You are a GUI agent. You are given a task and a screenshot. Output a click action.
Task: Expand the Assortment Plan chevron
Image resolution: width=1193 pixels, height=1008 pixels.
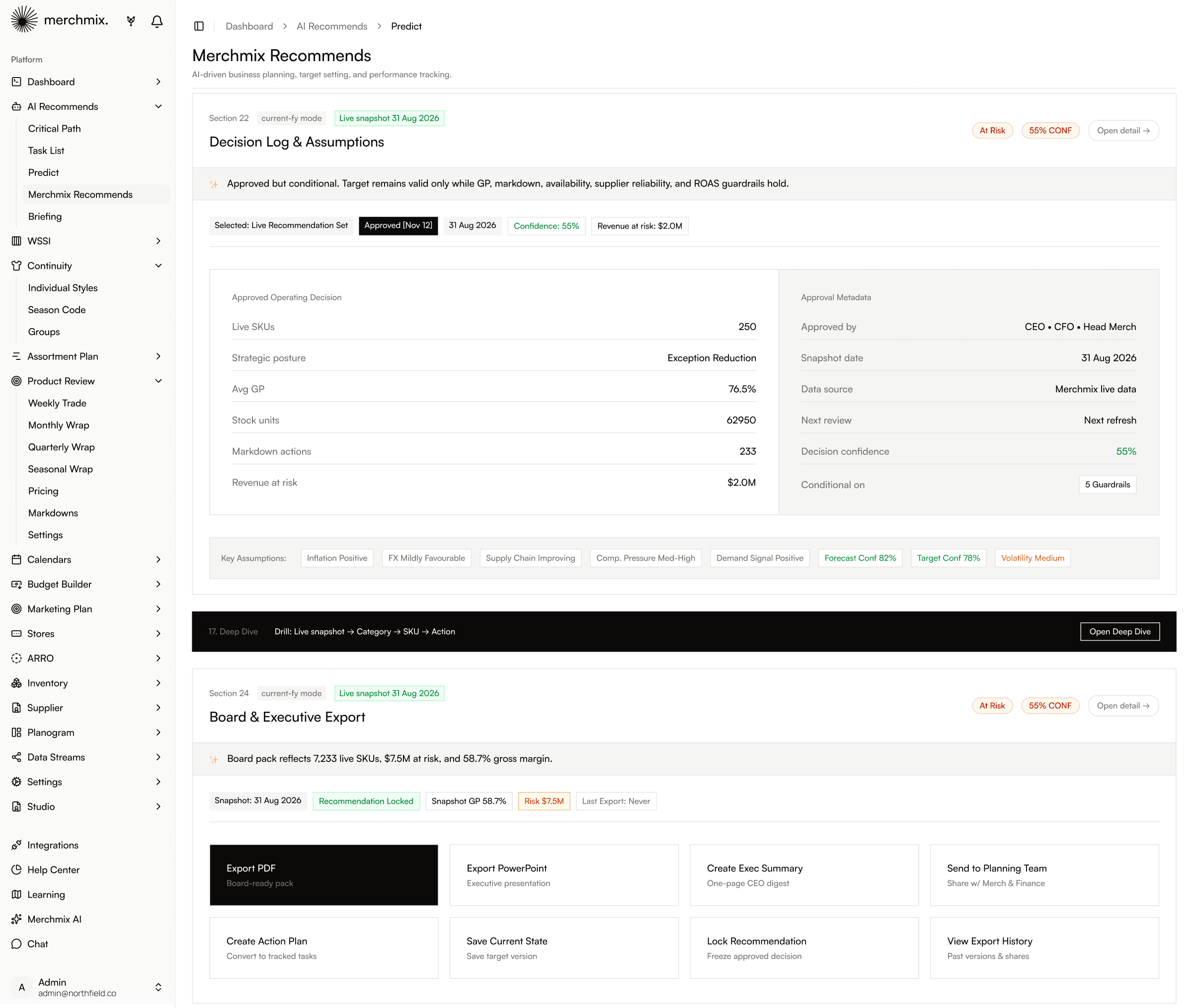[158, 356]
